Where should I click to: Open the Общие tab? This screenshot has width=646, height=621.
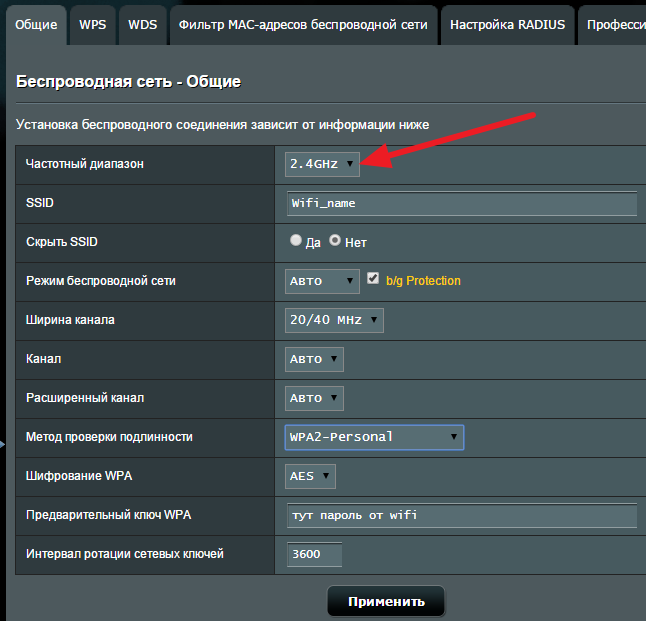[x=35, y=24]
